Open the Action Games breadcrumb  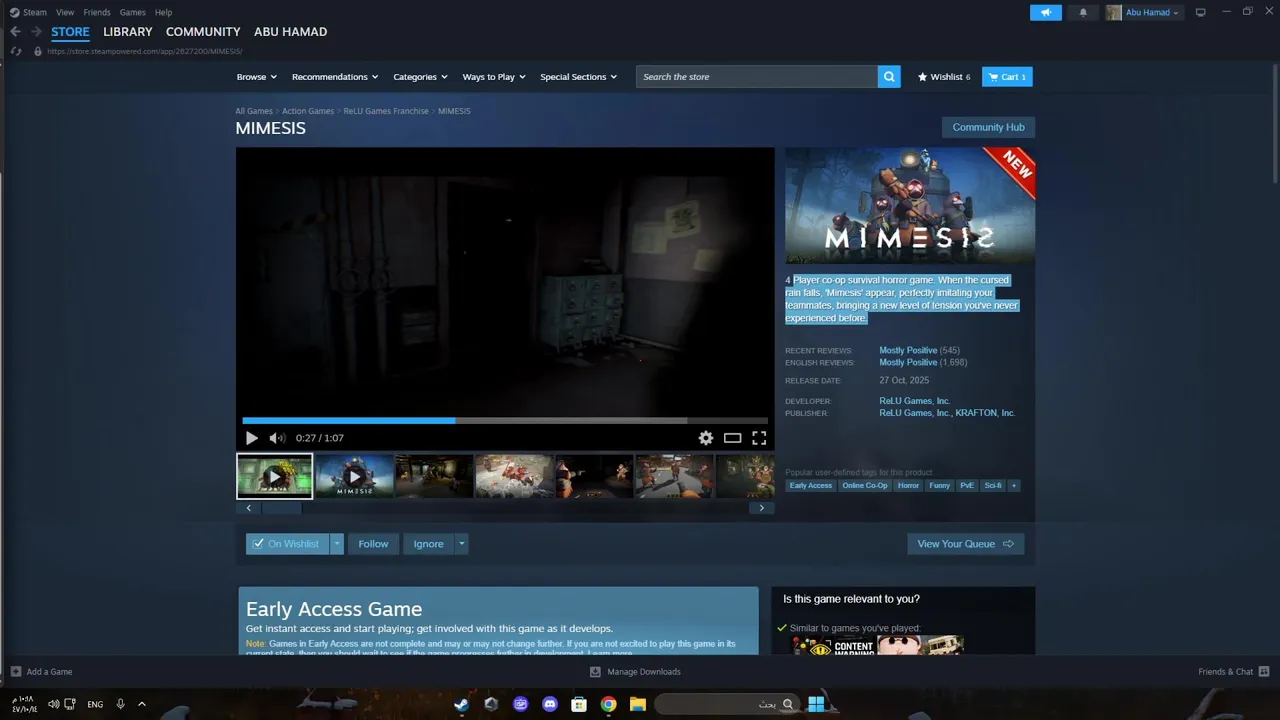(308, 111)
